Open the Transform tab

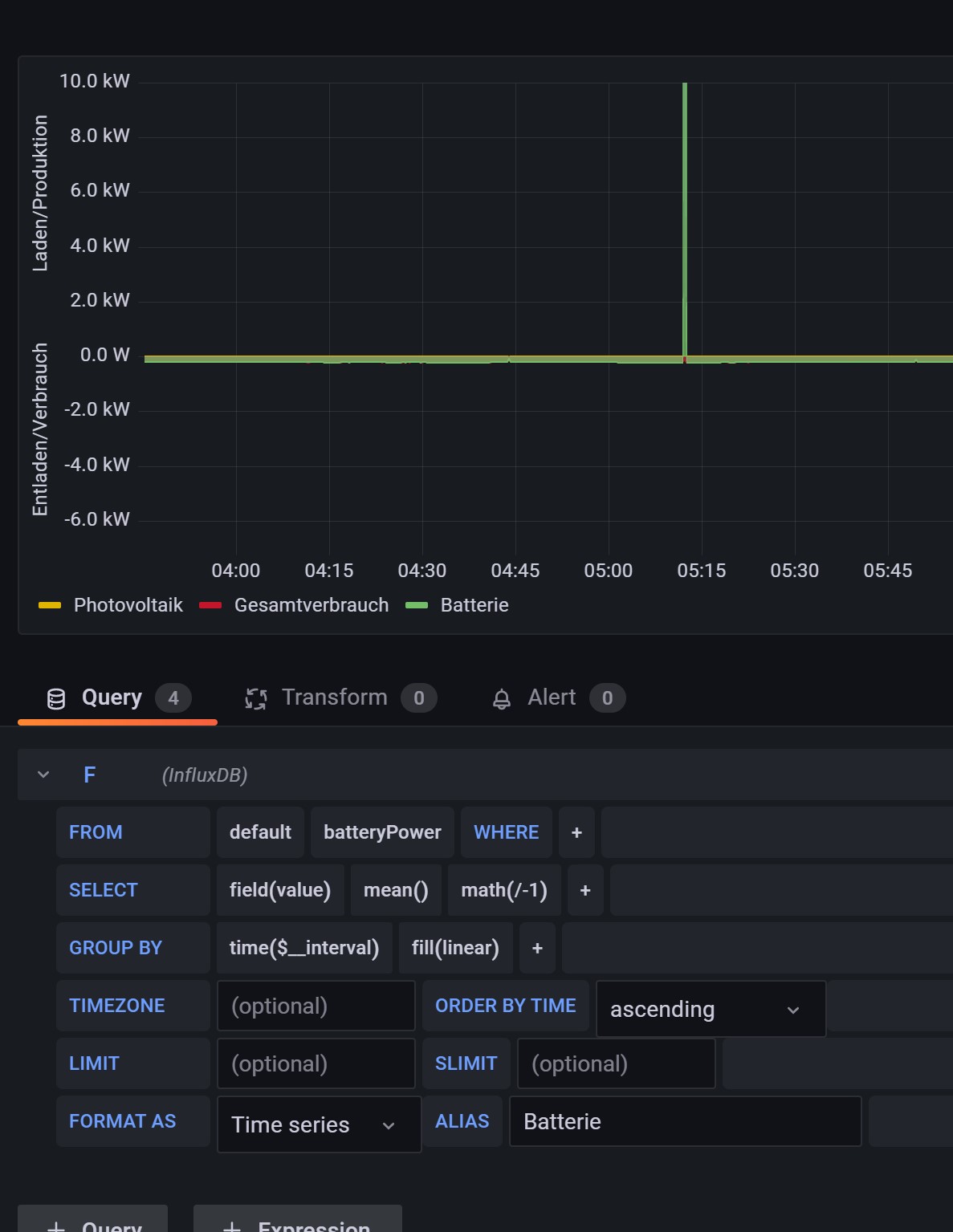coord(334,697)
